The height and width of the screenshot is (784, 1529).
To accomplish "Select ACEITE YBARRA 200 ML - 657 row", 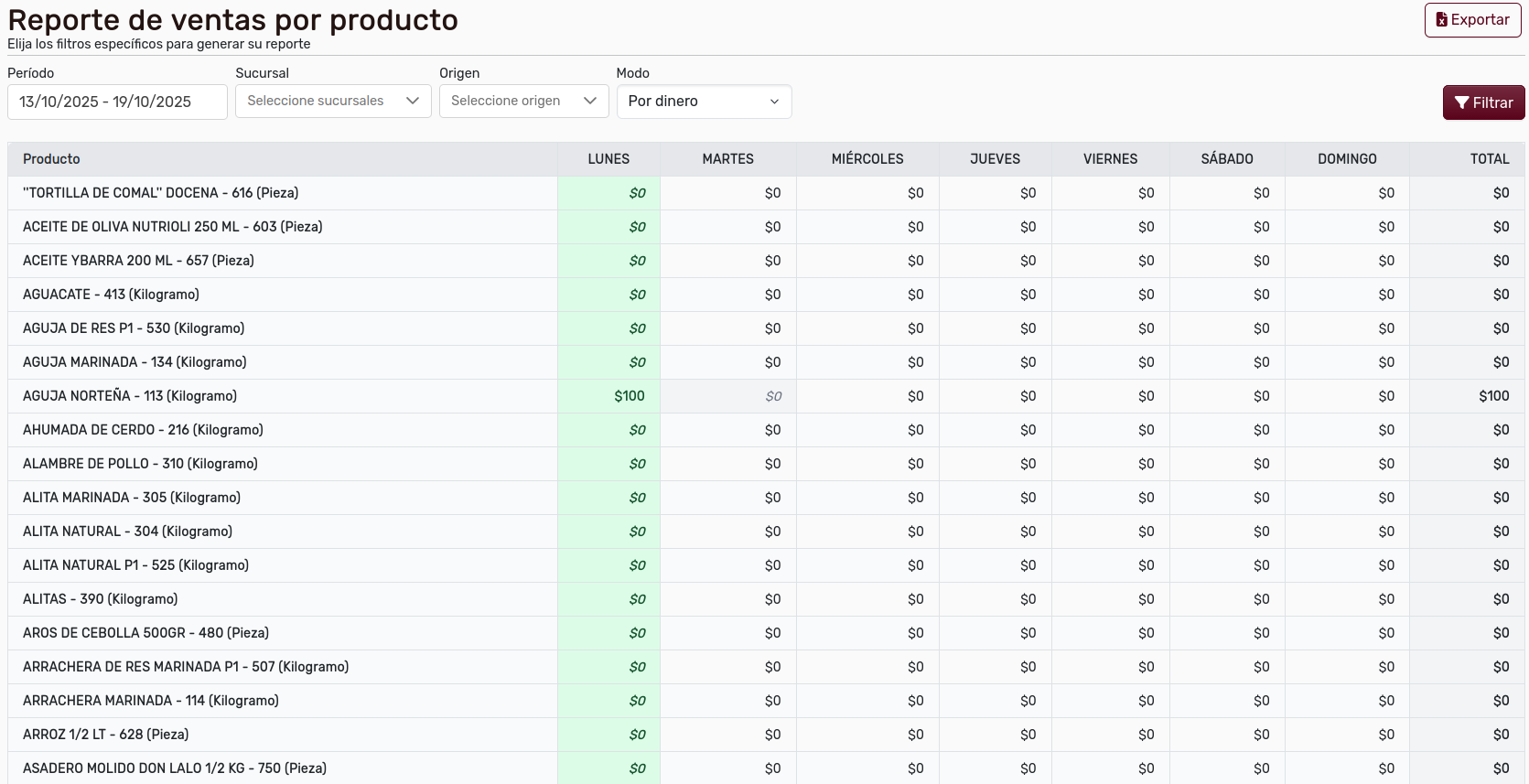I will (x=766, y=261).
